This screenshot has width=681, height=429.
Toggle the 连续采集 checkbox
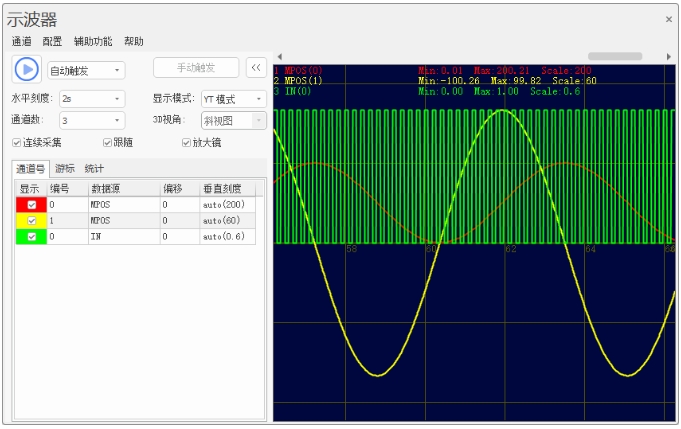(17, 143)
